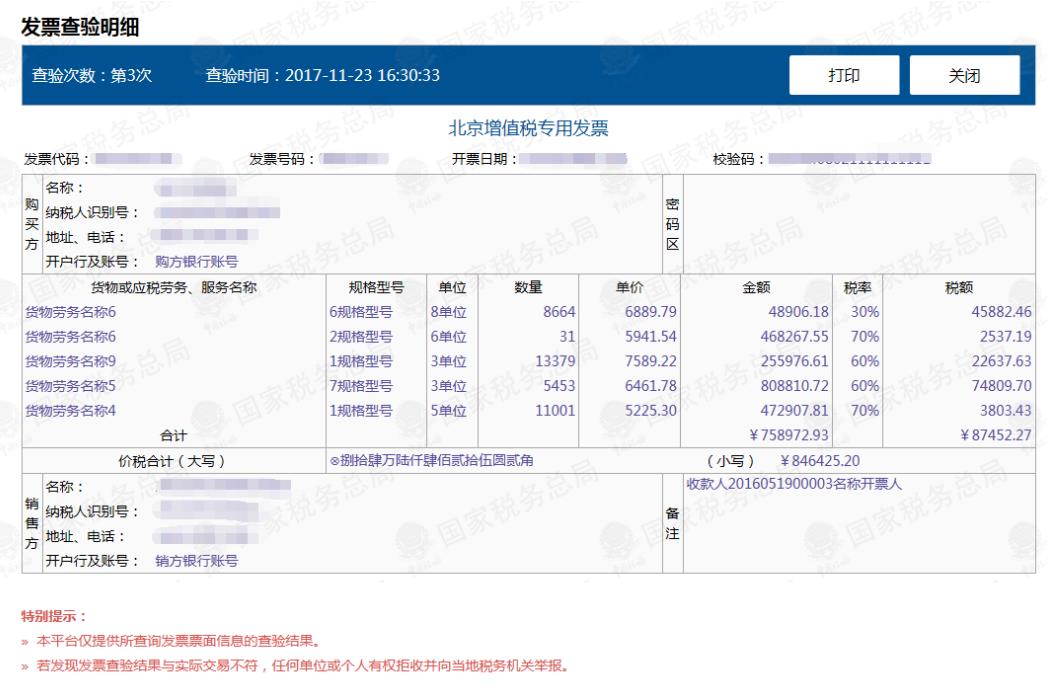Click the 查验次数：第3次 label
The height and width of the screenshot is (698, 1047).
tap(92, 76)
